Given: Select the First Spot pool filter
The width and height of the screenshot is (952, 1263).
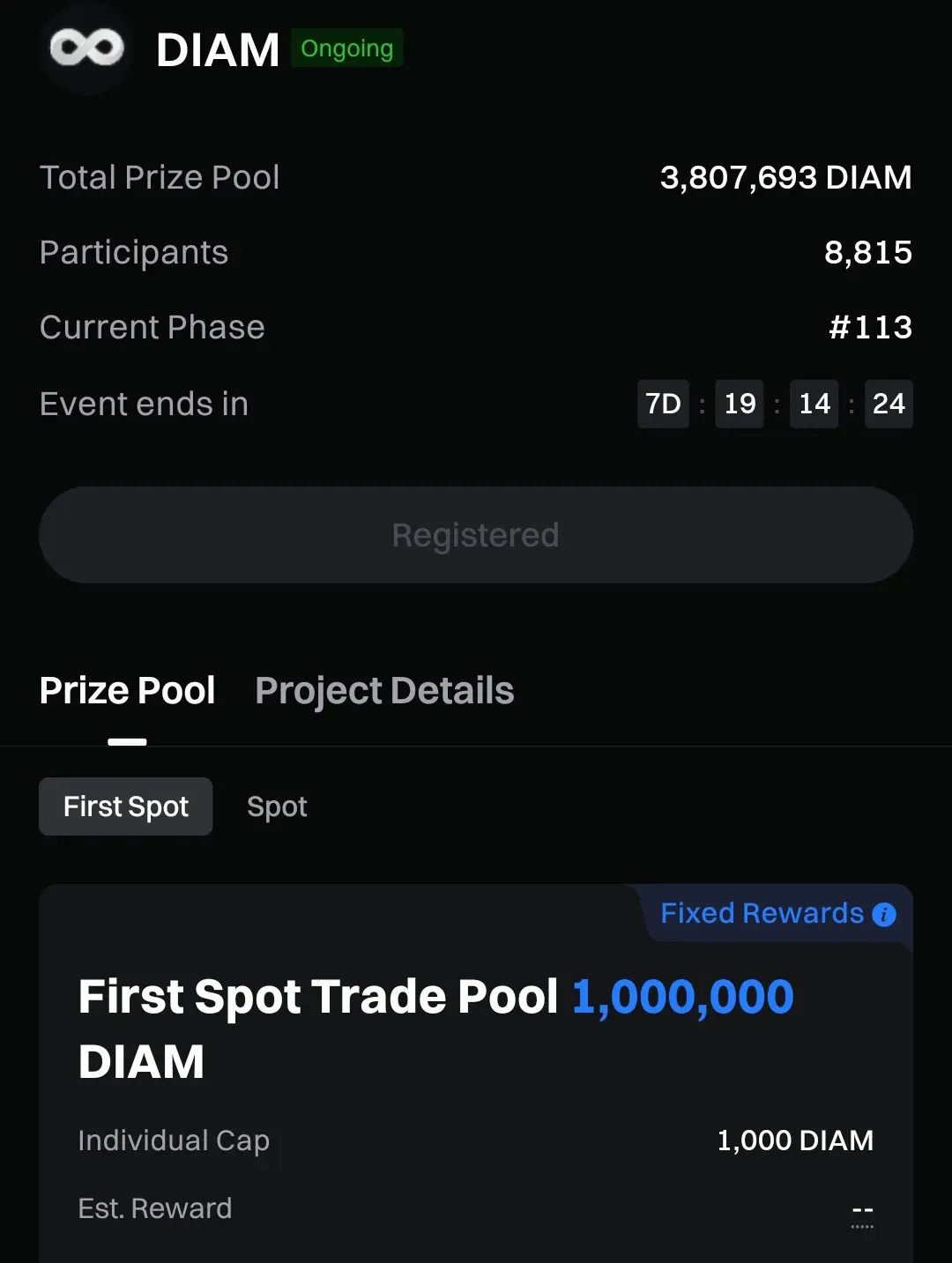Looking at the screenshot, I should point(126,806).
